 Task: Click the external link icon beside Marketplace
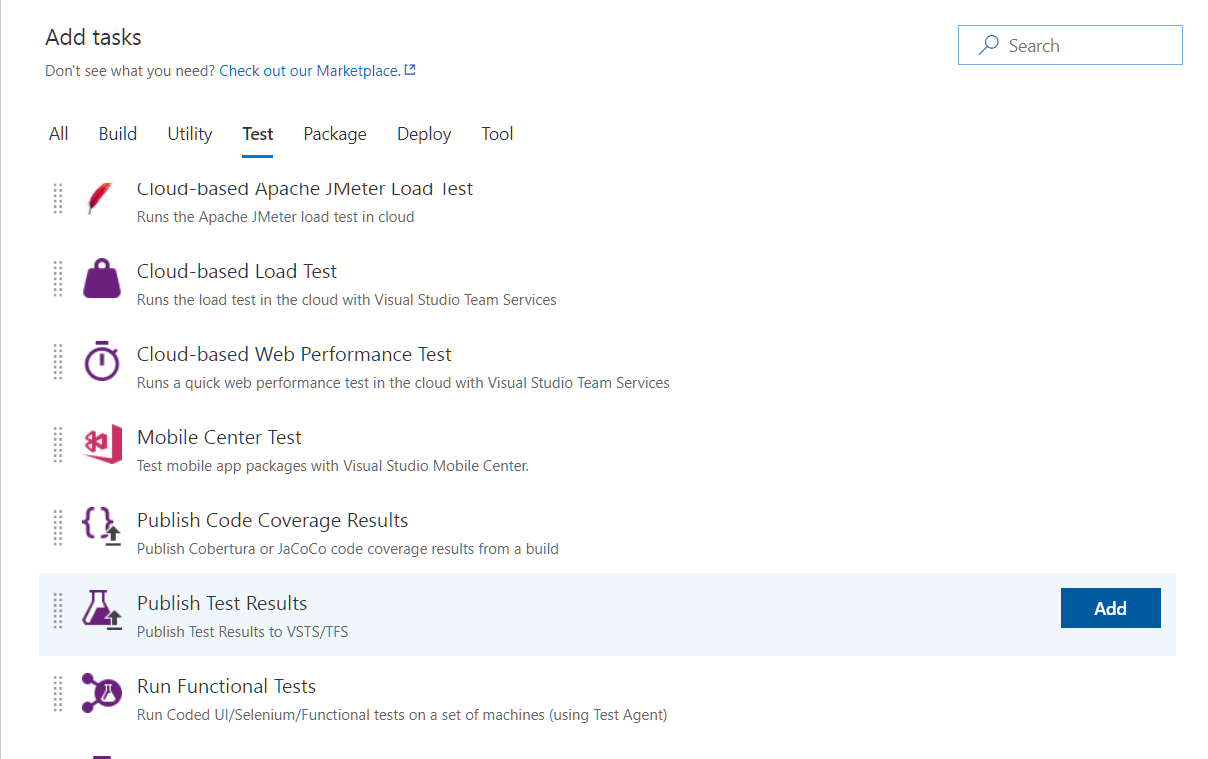coord(410,70)
